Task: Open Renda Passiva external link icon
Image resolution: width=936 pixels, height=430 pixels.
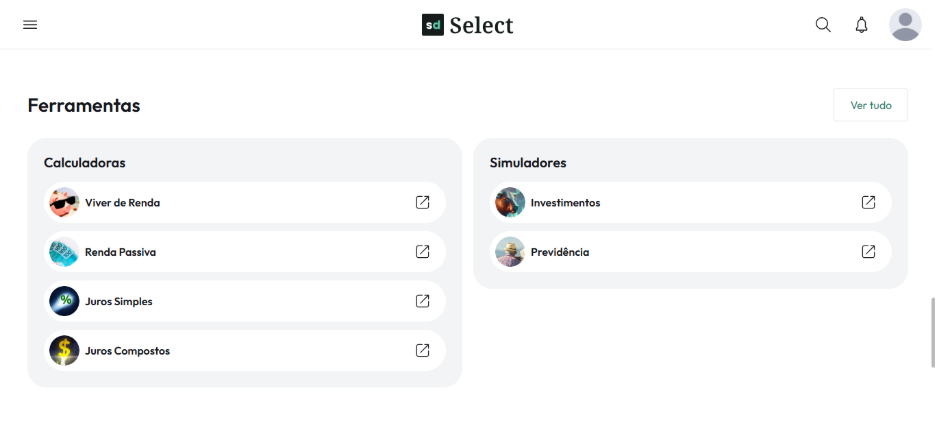Action: (423, 252)
